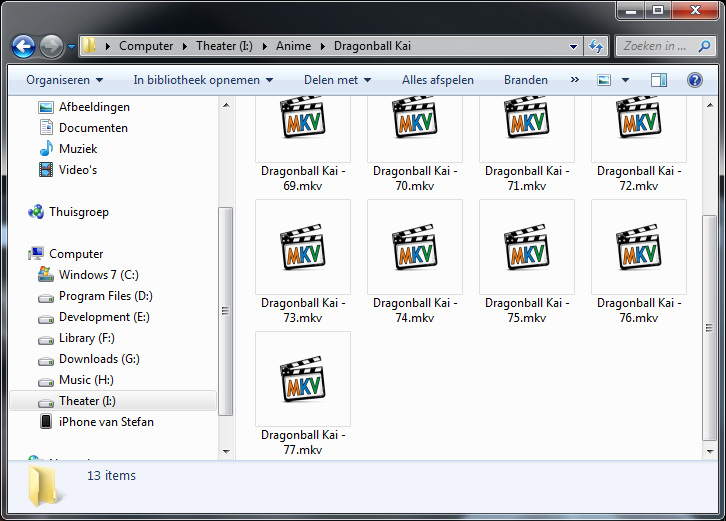Open view options dropdown arrow
726x521 pixels.
tap(626, 80)
